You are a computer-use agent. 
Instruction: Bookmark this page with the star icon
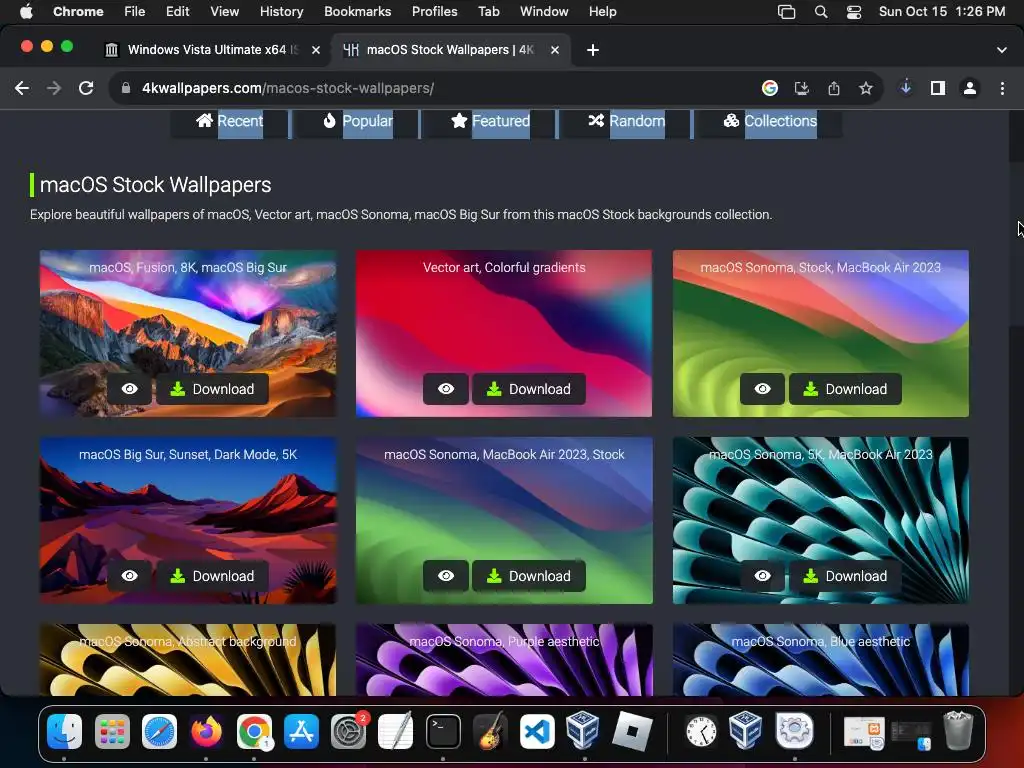click(866, 88)
